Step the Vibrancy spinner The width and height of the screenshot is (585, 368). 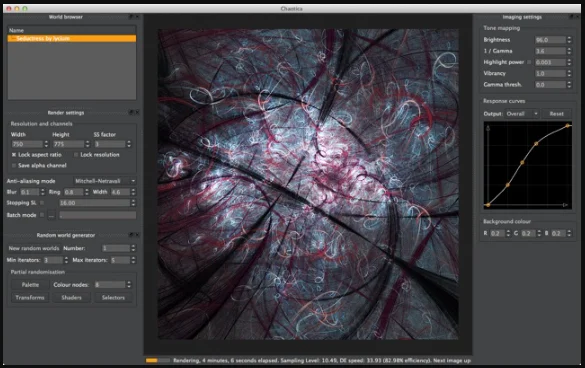tap(569, 74)
